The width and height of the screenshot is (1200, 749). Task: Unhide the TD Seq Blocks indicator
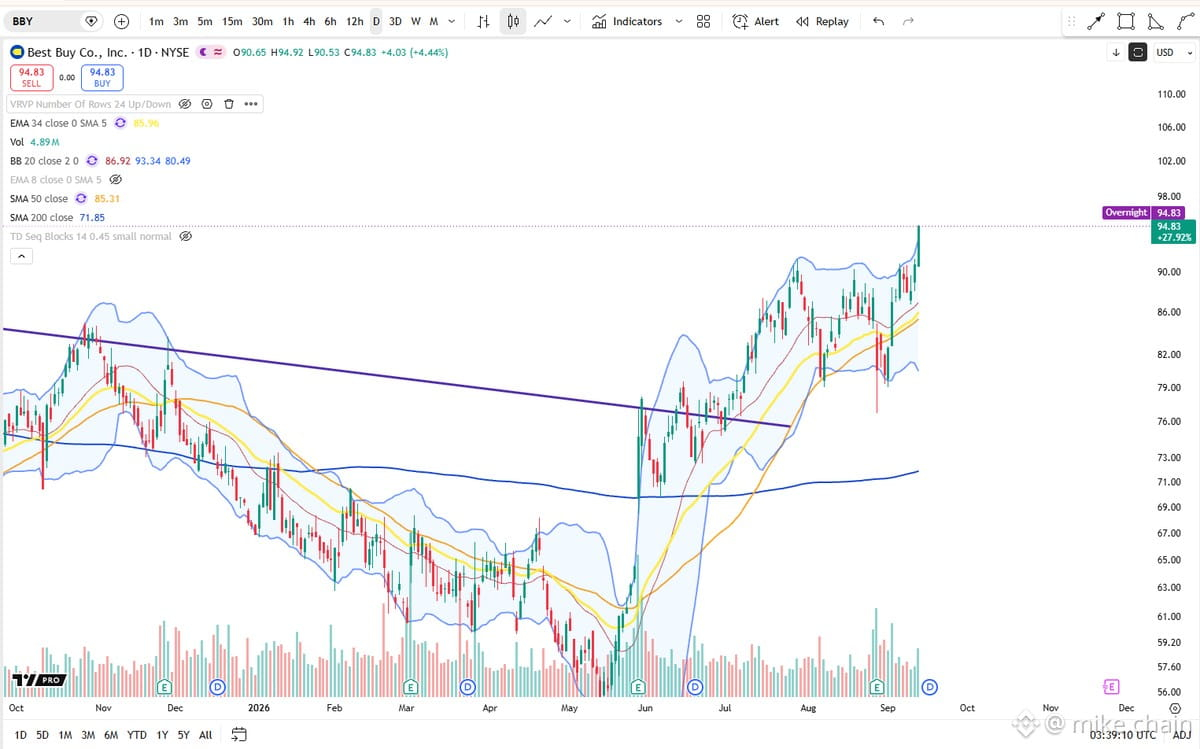(183, 237)
